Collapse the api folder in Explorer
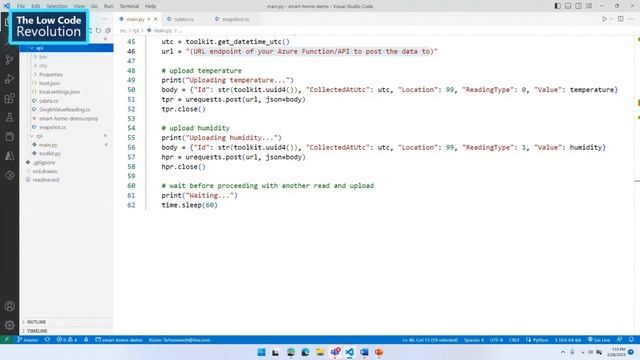This screenshot has height=360, width=640. pyautogui.click(x=66, y=48)
